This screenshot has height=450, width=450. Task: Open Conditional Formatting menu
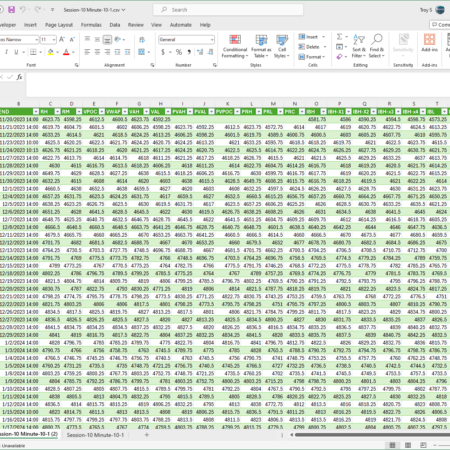235,46
